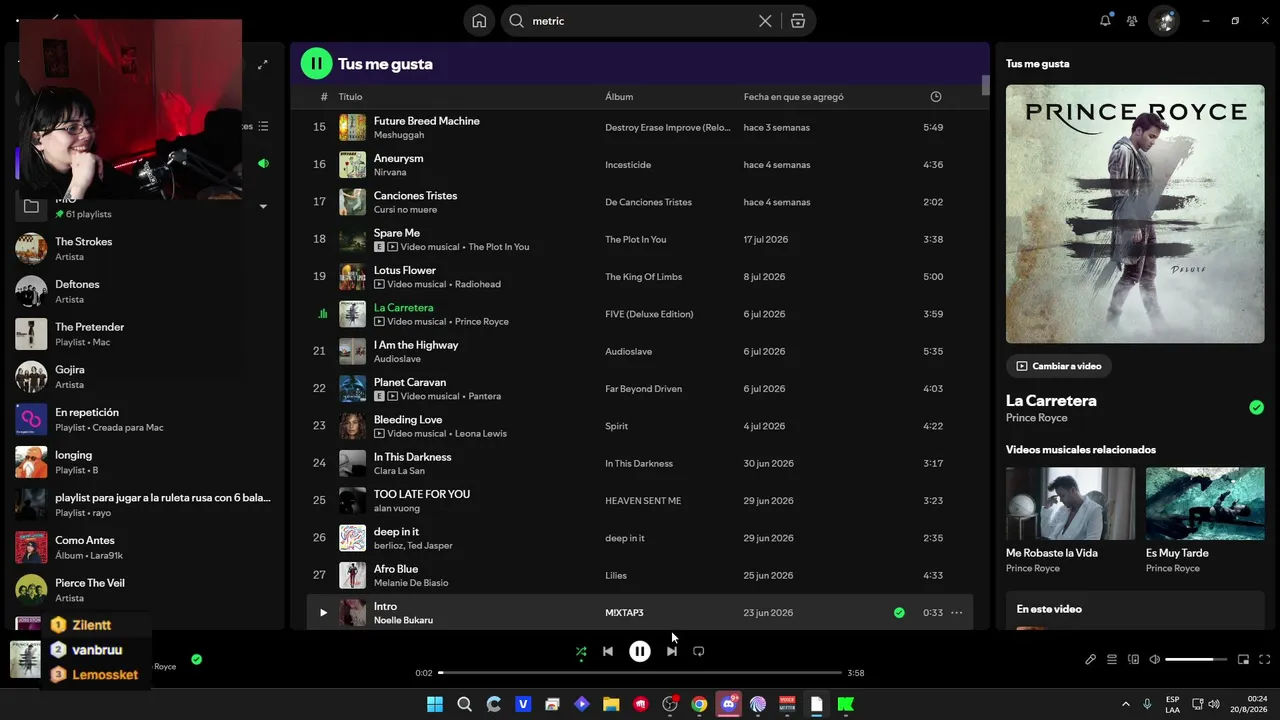
Task: Open the Browse icon in search bar
Action: [798, 21]
